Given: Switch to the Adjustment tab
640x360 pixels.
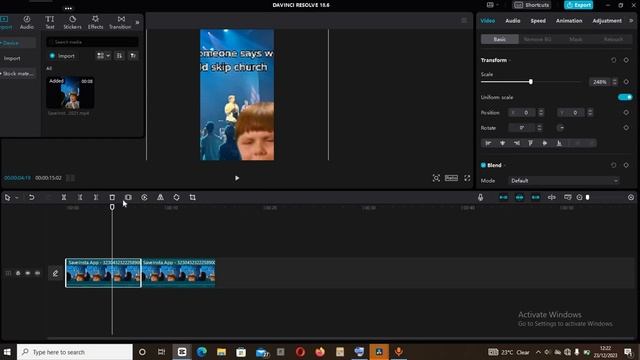Looking at the screenshot, I should pos(607,21).
